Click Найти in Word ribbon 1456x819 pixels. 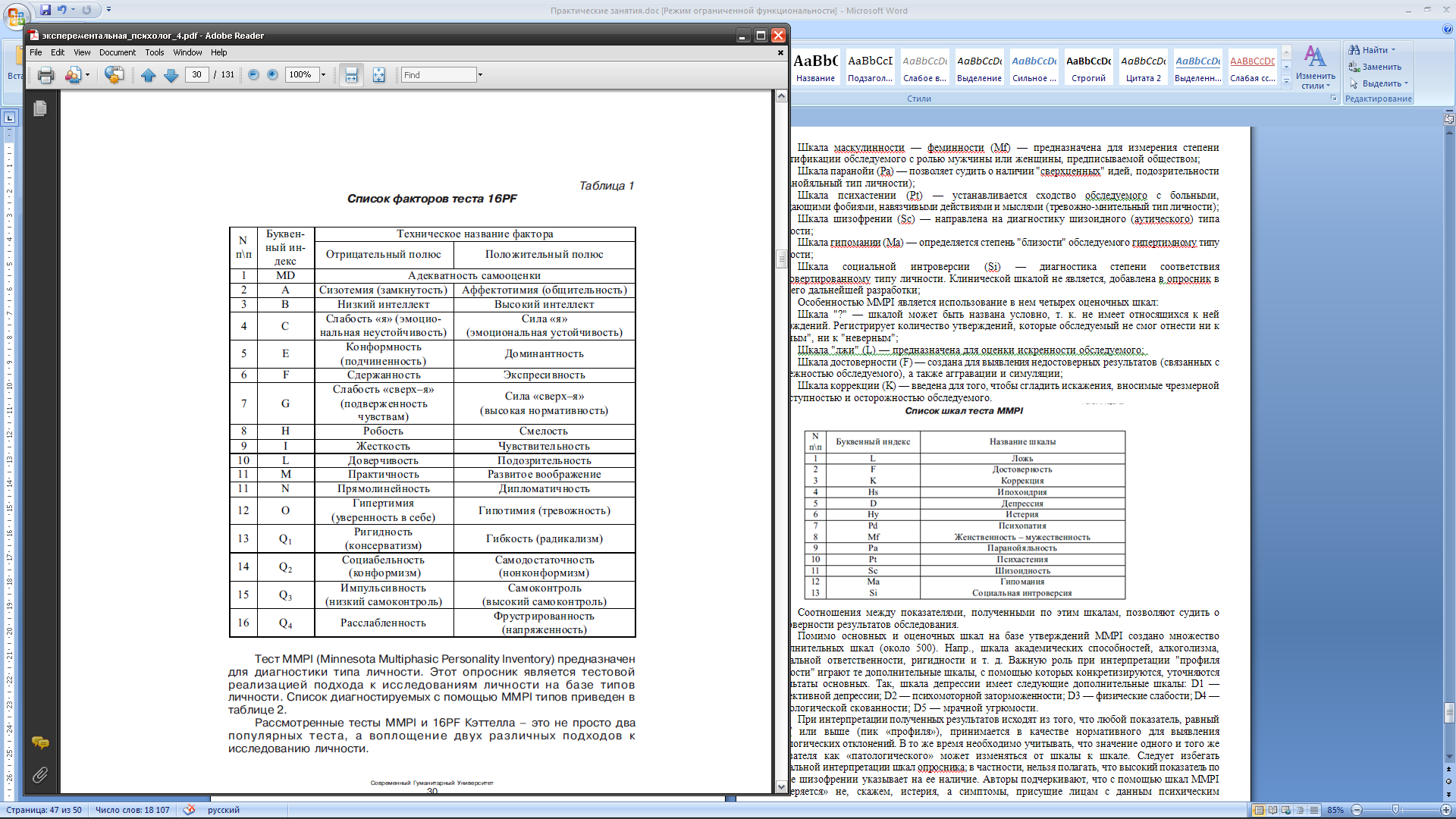point(1368,50)
